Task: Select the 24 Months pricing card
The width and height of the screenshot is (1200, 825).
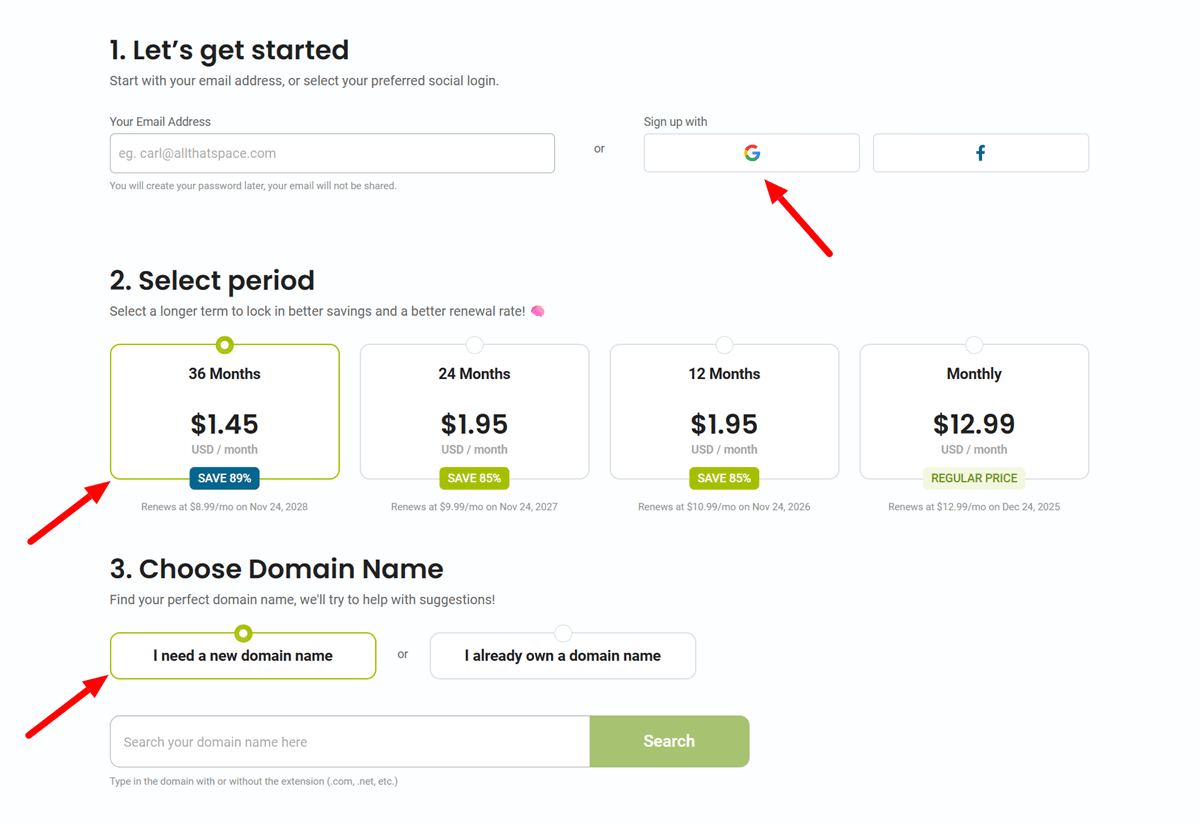Action: pos(474,411)
